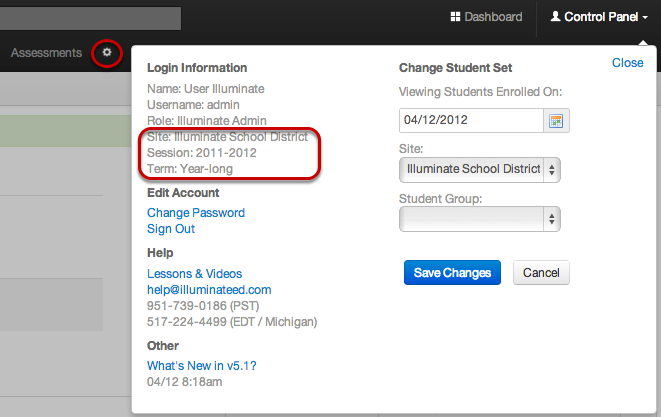Click the Username: admin text
661x417 pixels.
point(193,105)
